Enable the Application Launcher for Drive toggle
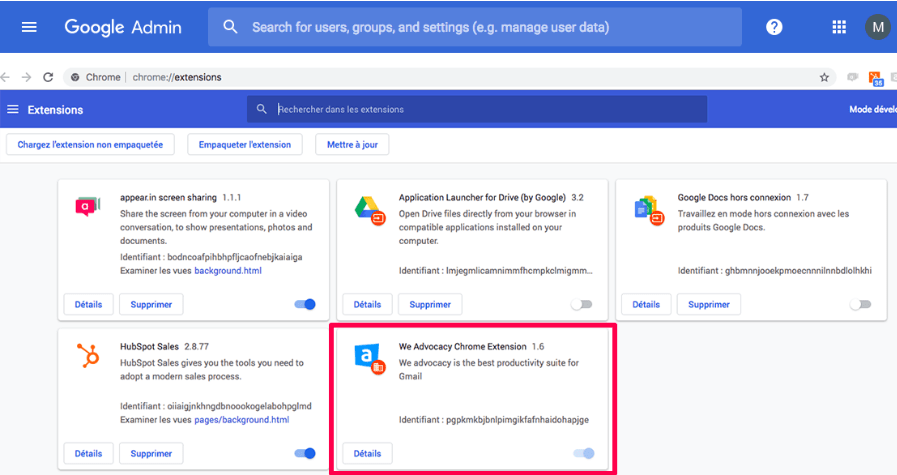897x475 pixels. tap(581, 304)
